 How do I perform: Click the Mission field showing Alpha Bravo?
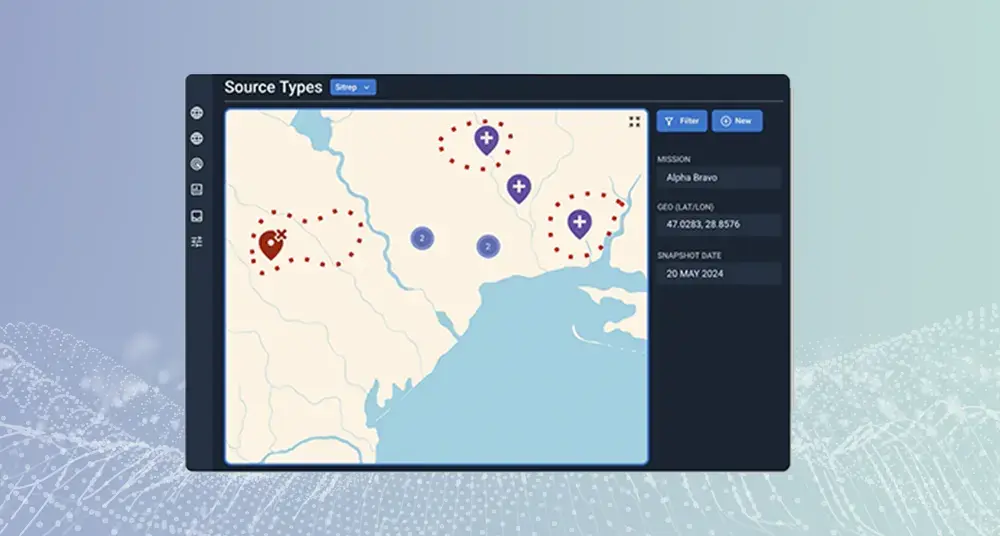[719, 178]
